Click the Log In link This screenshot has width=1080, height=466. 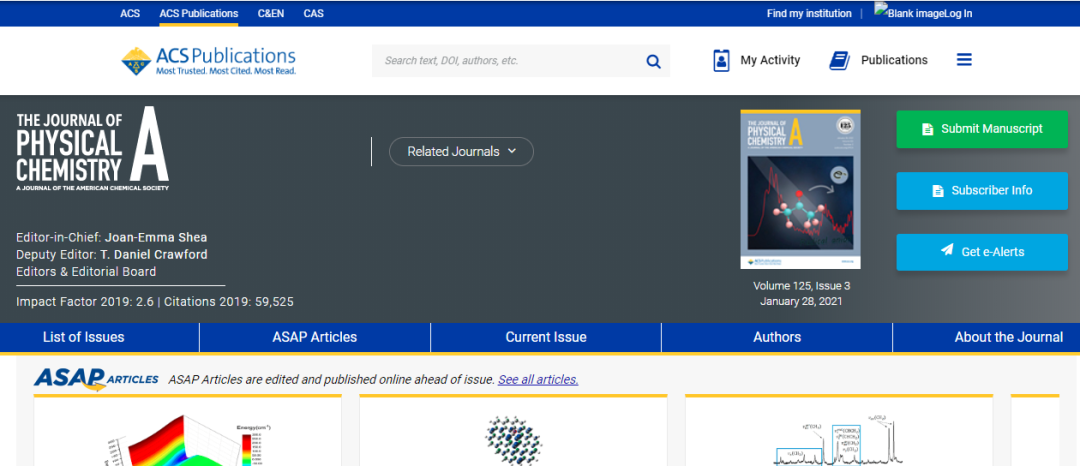(959, 13)
